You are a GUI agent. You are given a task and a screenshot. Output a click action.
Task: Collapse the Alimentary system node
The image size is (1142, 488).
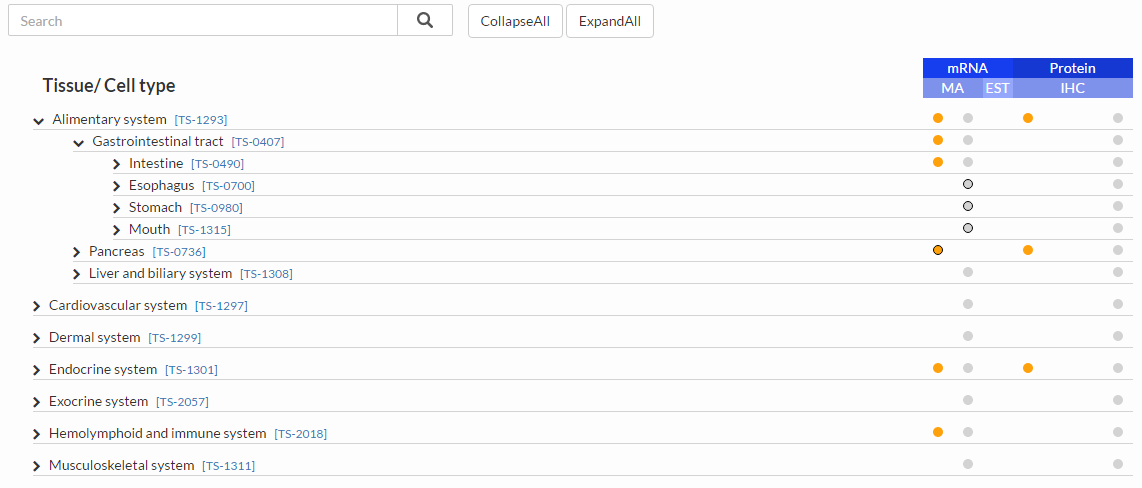tap(39, 121)
